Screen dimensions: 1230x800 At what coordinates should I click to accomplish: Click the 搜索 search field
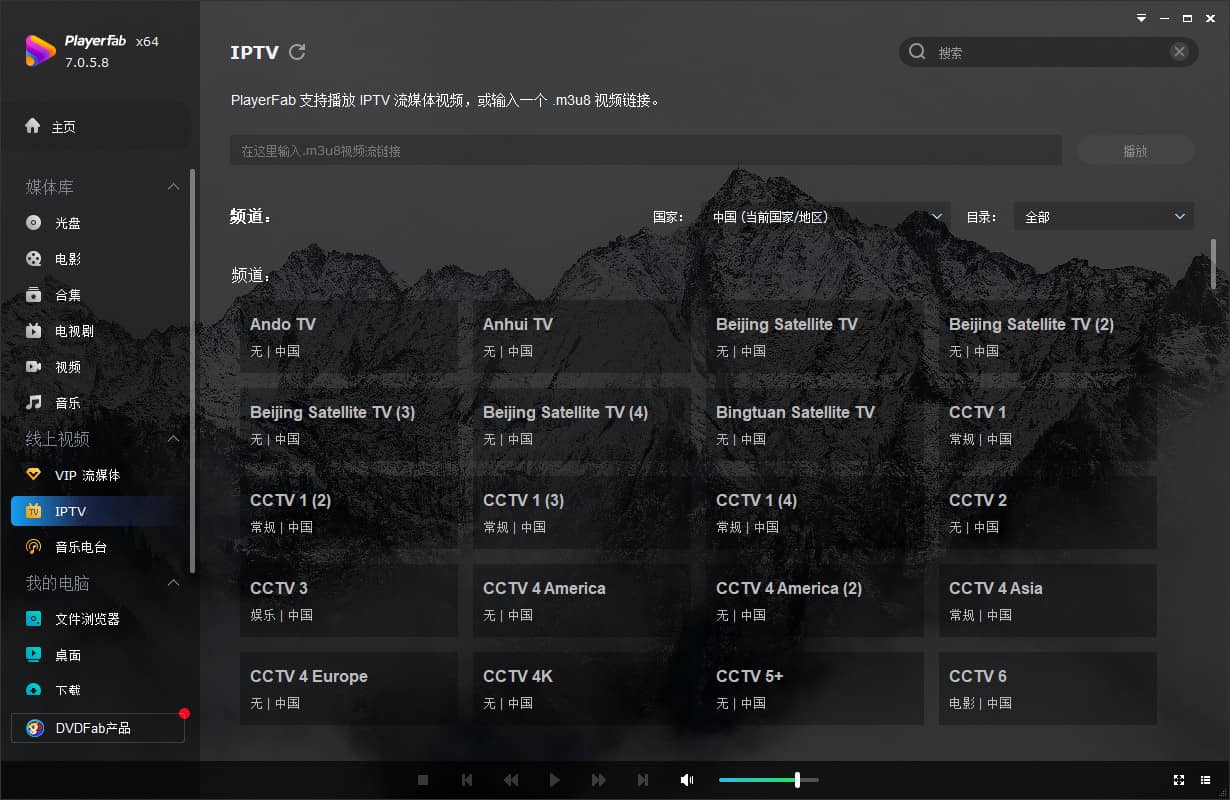pyautogui.click(x=1048, y=52)
